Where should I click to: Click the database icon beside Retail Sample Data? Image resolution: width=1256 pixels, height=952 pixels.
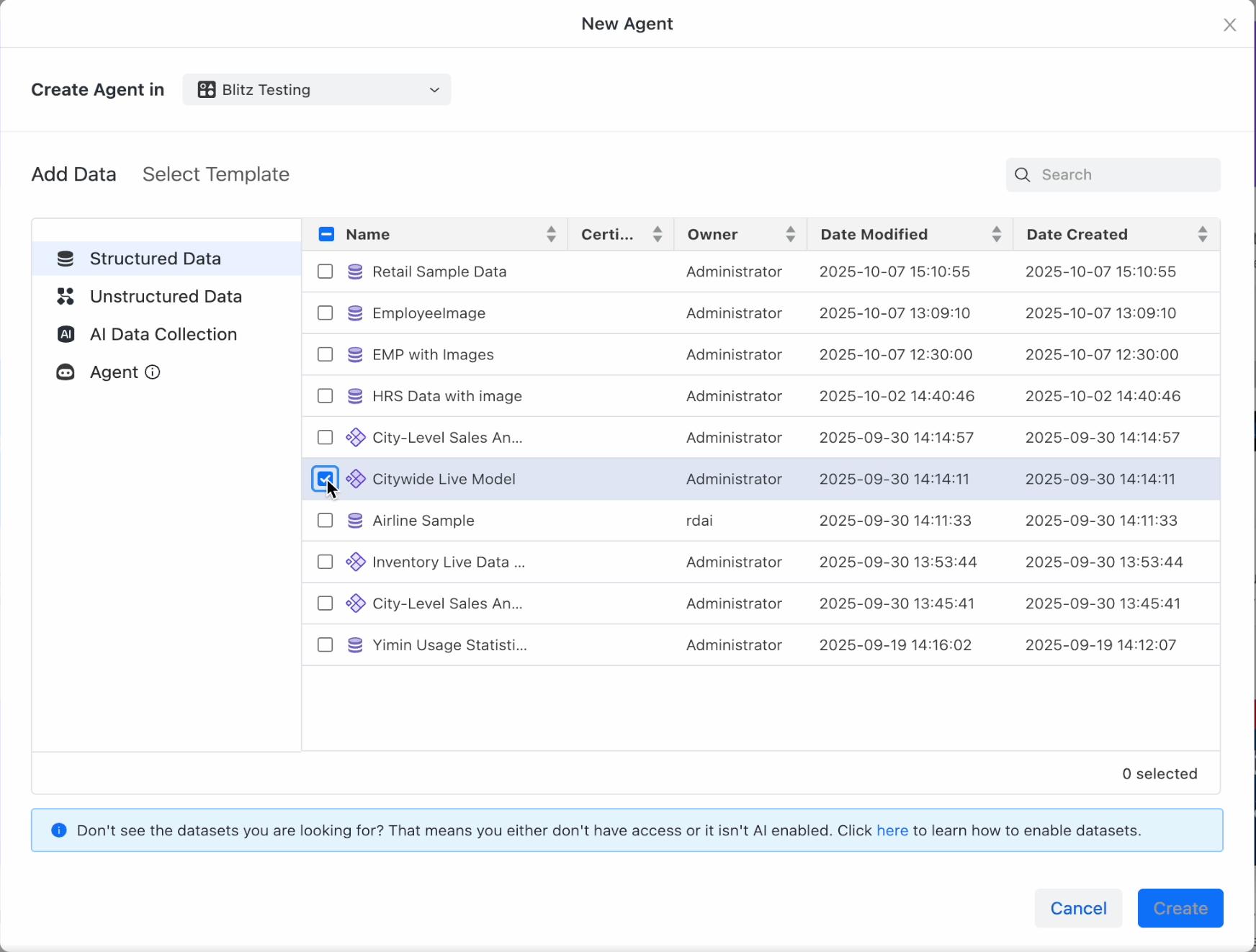pos(355,271)
